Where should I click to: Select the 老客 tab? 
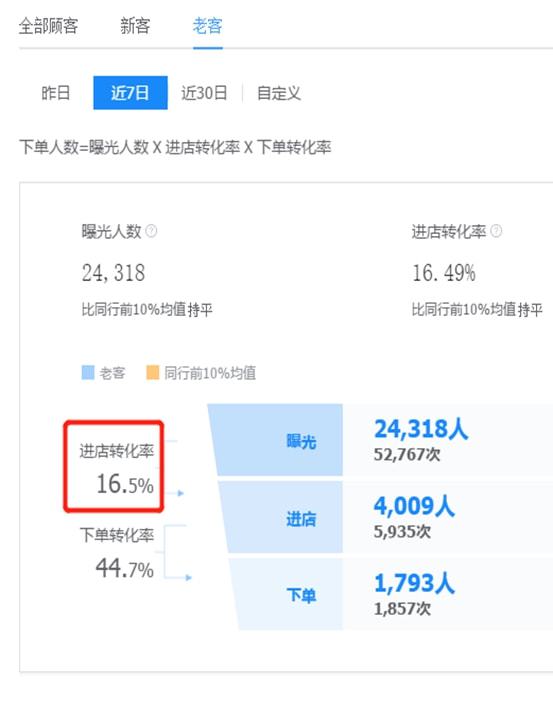[x=207, y=26]
